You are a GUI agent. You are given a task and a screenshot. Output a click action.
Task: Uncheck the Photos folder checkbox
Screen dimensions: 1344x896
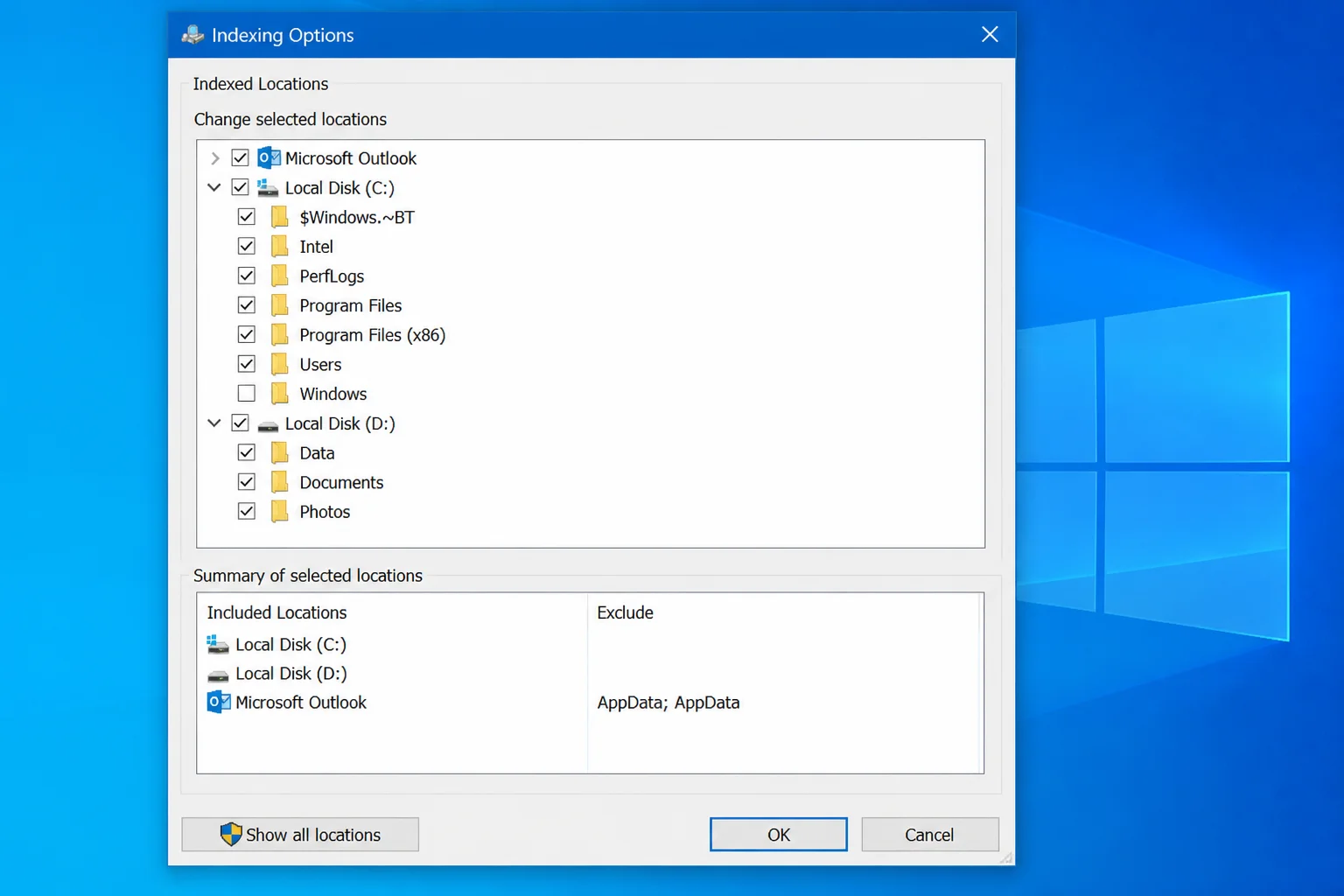pos(247,512)
